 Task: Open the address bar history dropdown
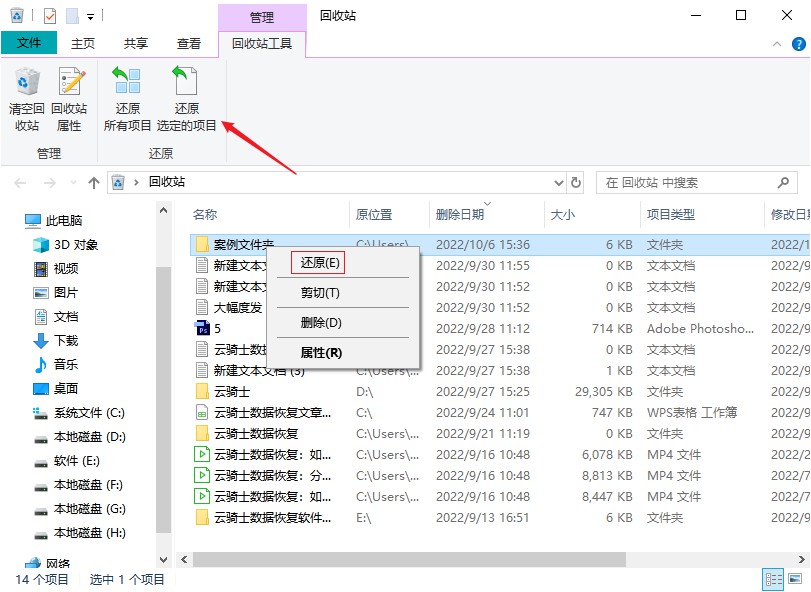click(559, 182)
